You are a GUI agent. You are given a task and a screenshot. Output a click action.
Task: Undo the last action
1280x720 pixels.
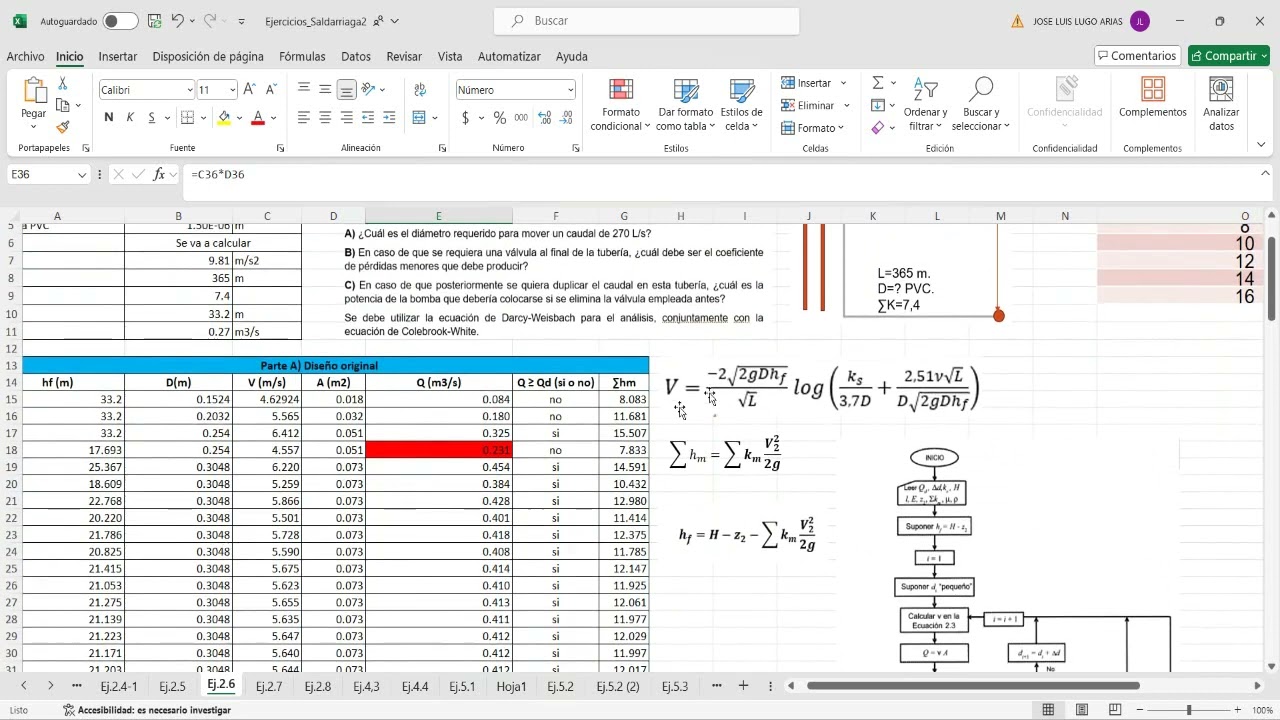point(177,21)
